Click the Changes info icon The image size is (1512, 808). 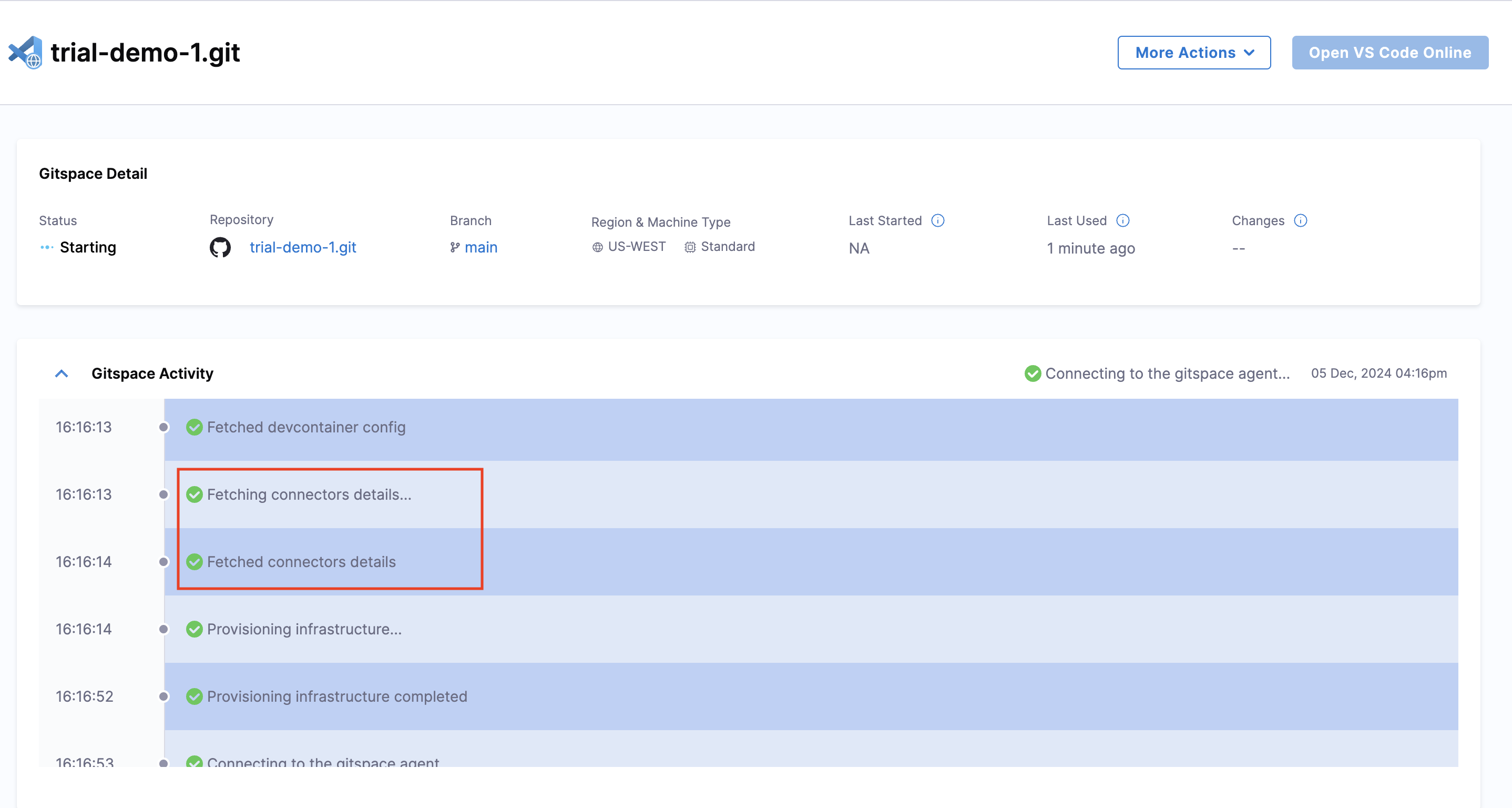[1300, 221]
